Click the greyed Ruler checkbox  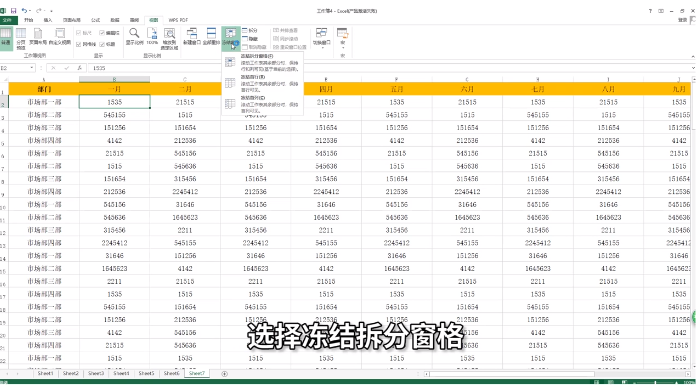point(84,33)
